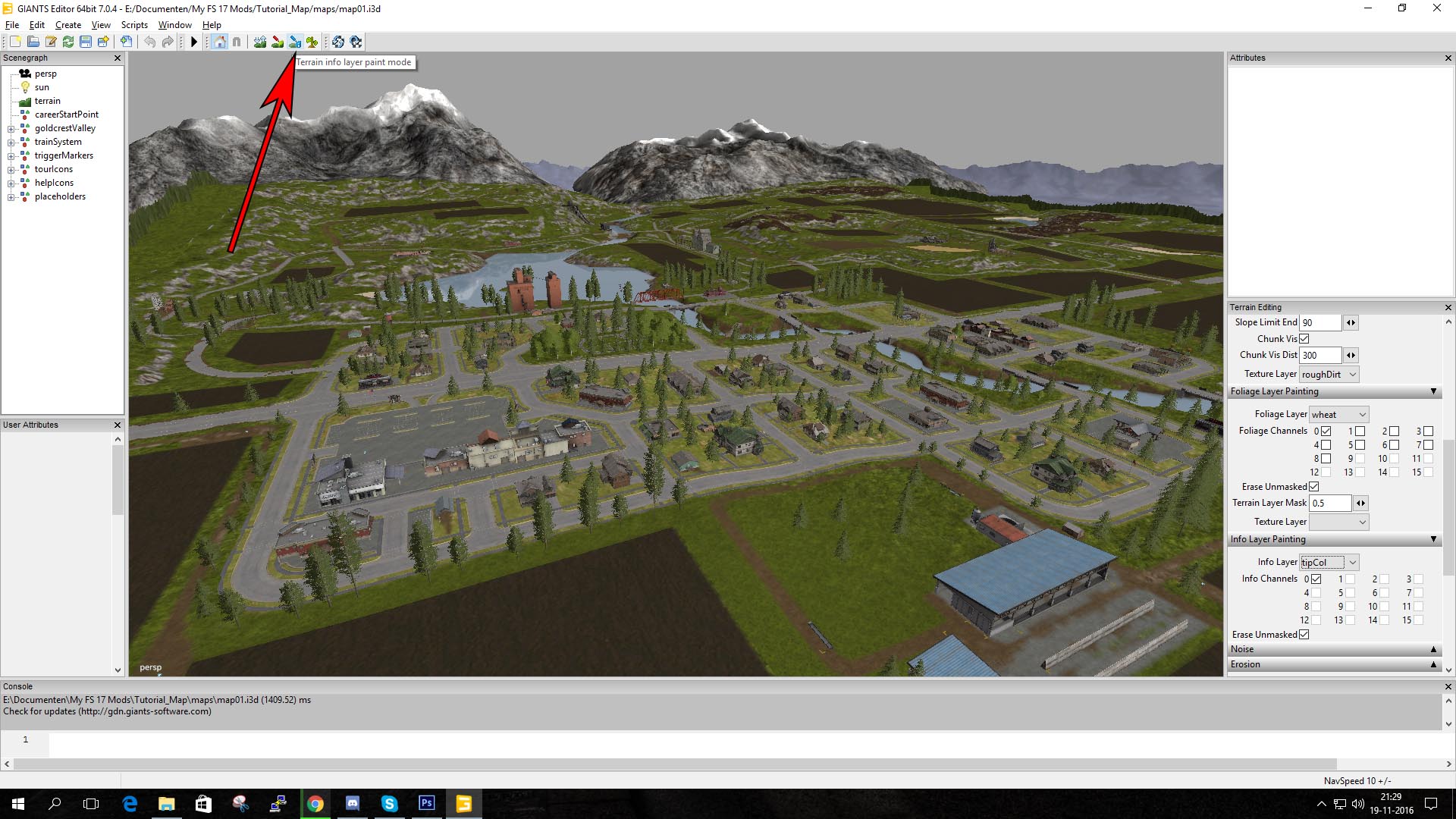Open the View menu
The width and height of the screenshot is (1456, 819).
click(x=101, y=25)
